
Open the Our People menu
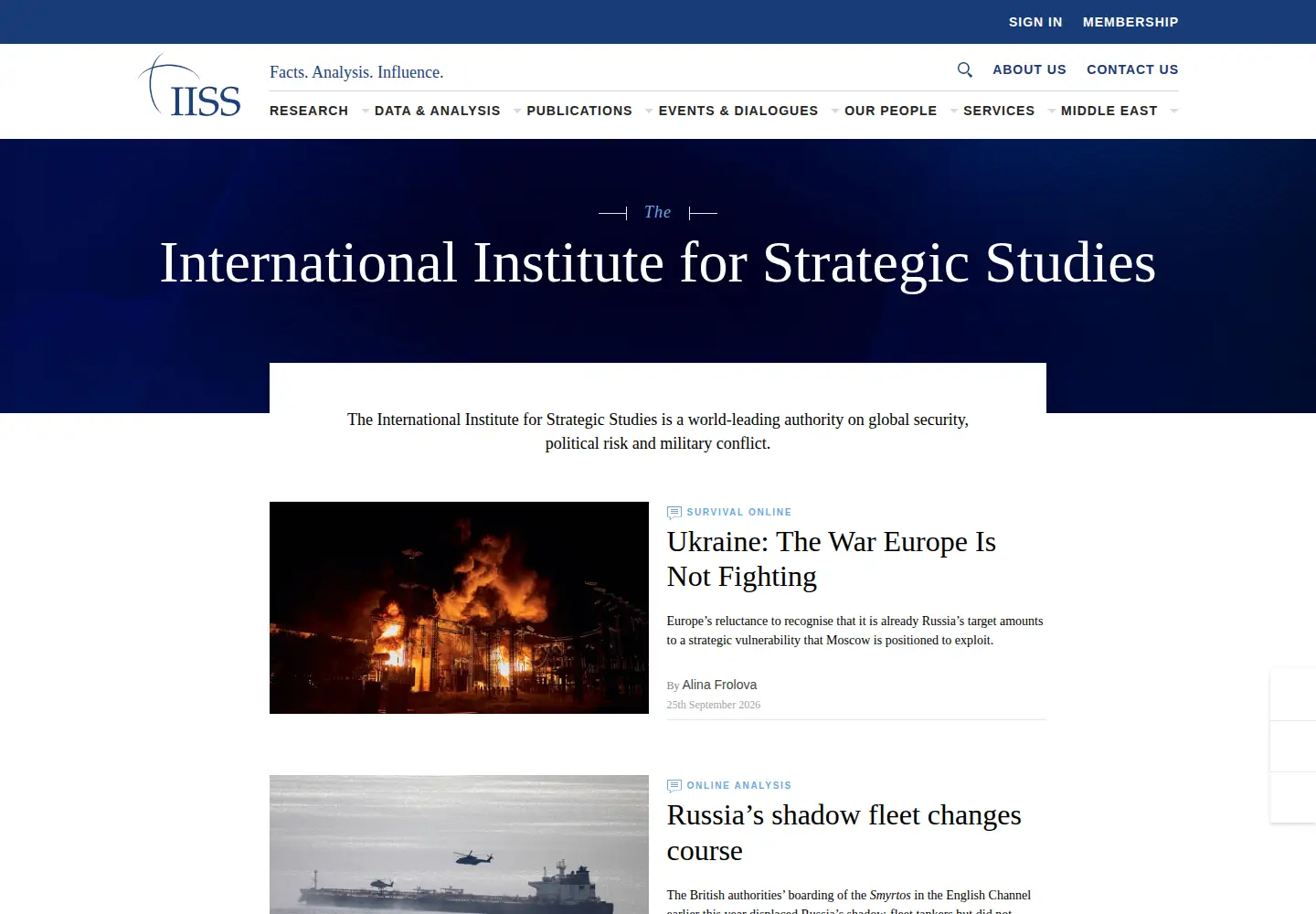(891, 111)
